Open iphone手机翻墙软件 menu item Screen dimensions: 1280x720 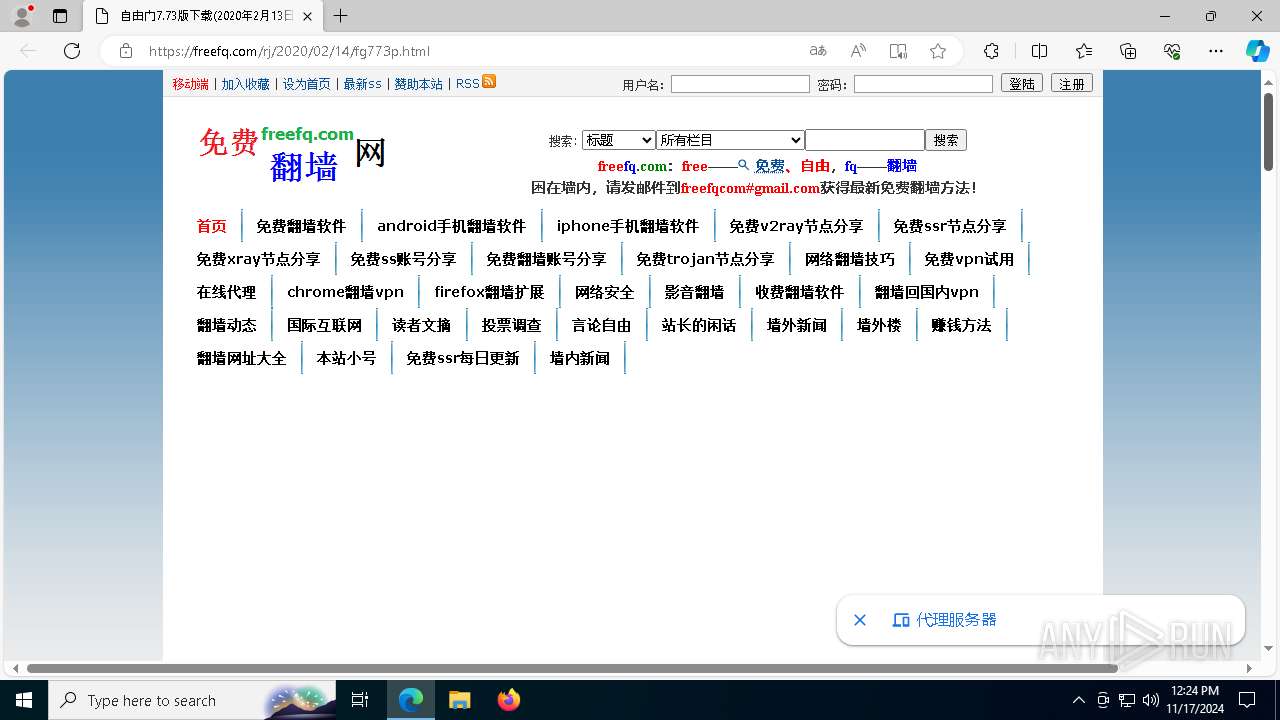[628, 226]
